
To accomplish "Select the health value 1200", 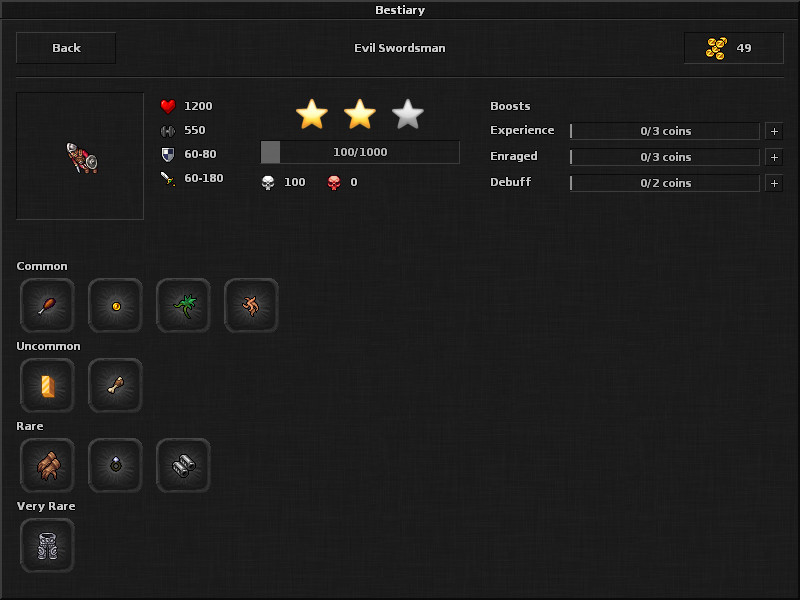I will click(198, 106).
